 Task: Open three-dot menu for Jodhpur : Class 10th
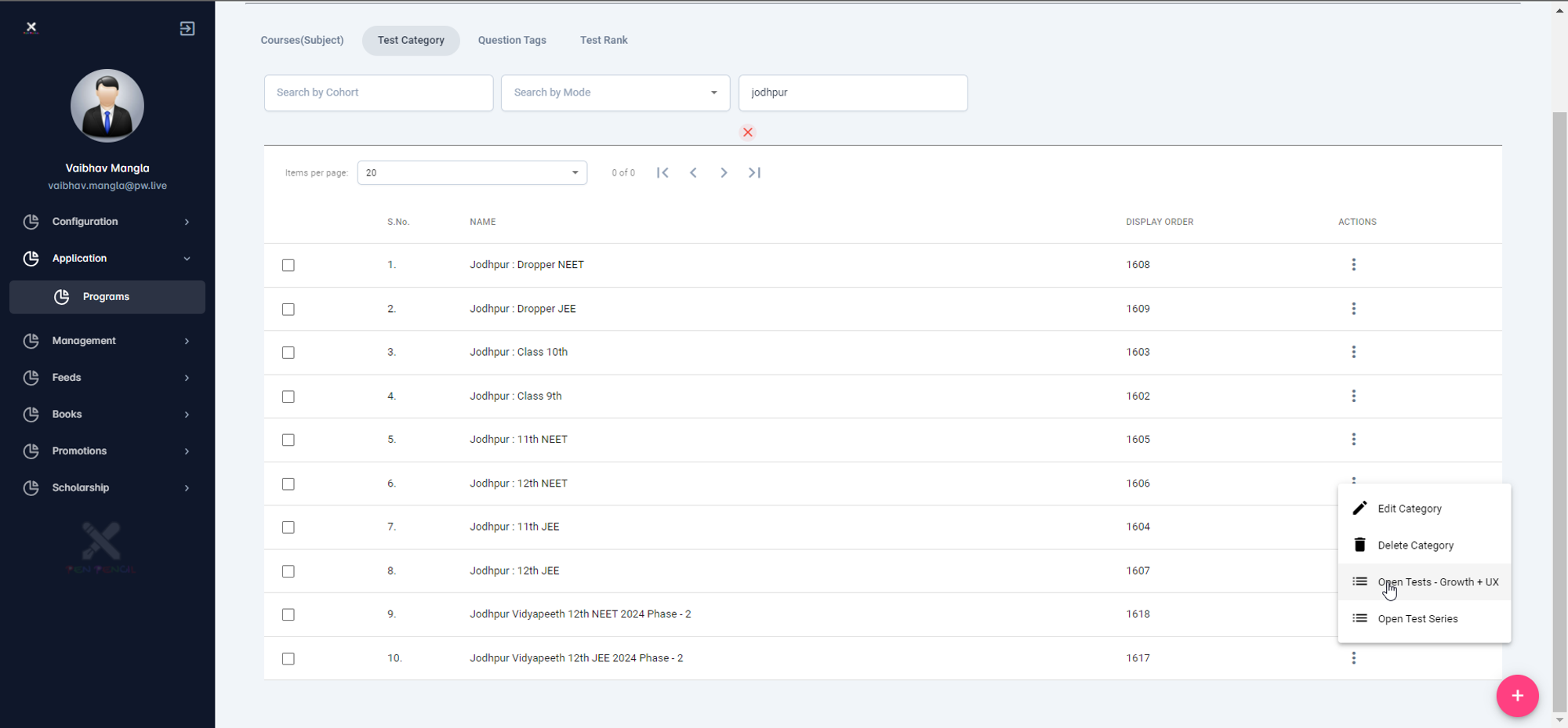[x=1353, y=352]
